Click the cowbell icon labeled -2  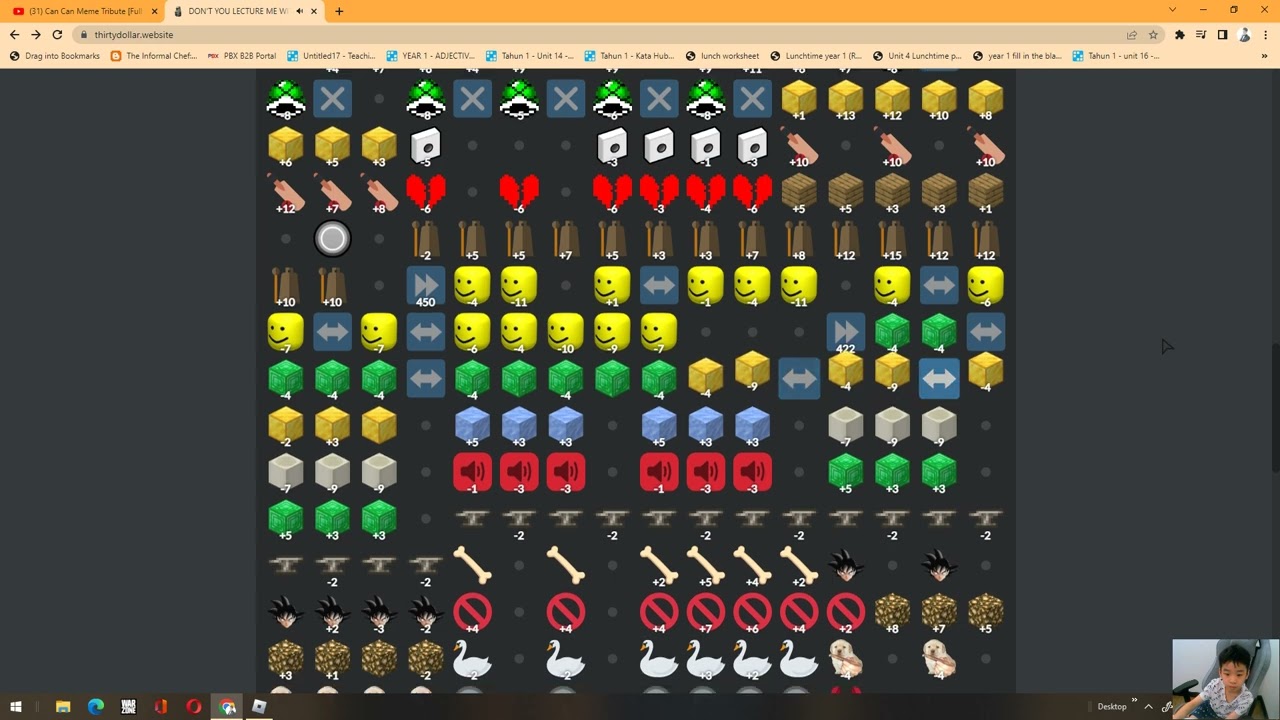426,240
